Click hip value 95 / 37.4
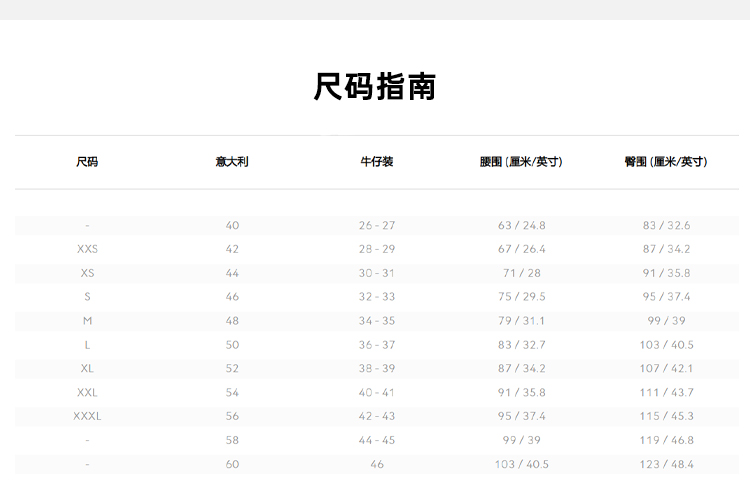 (666, 297)
